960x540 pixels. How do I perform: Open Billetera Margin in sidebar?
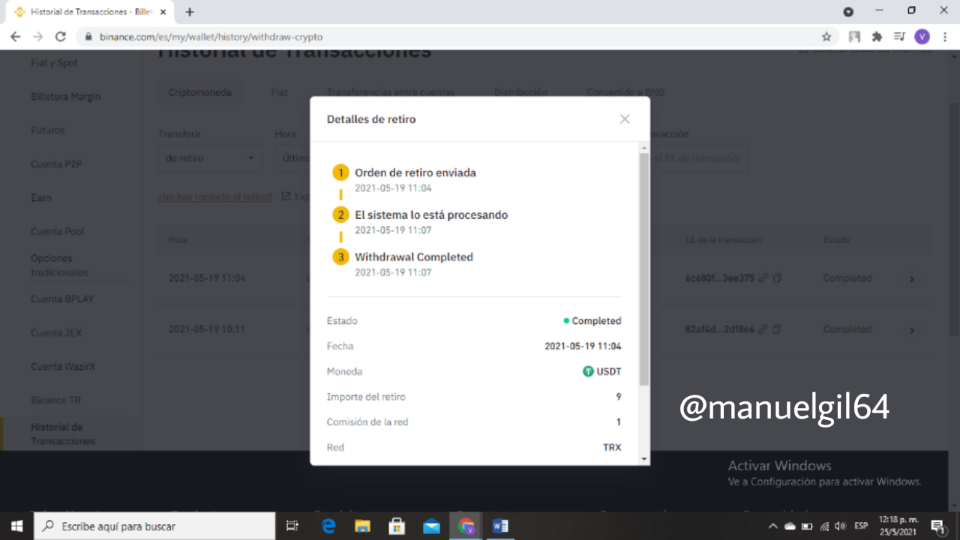point(66,97)
